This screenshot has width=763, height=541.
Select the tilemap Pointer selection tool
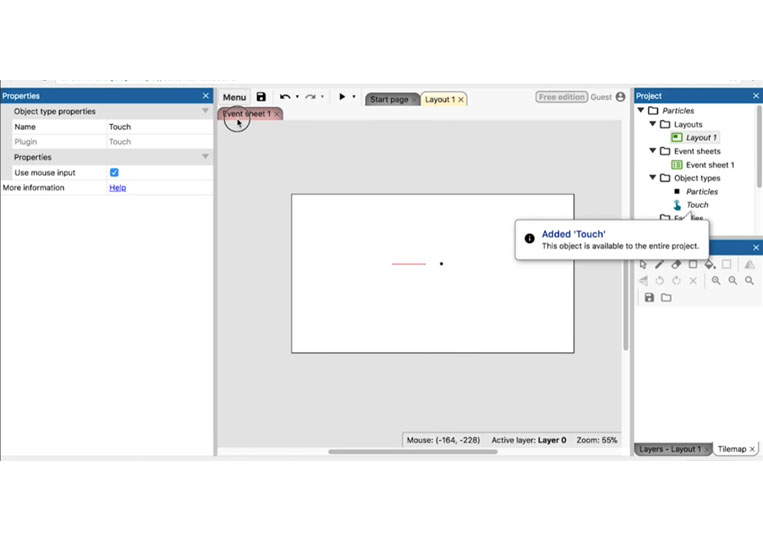click(643, 265)
